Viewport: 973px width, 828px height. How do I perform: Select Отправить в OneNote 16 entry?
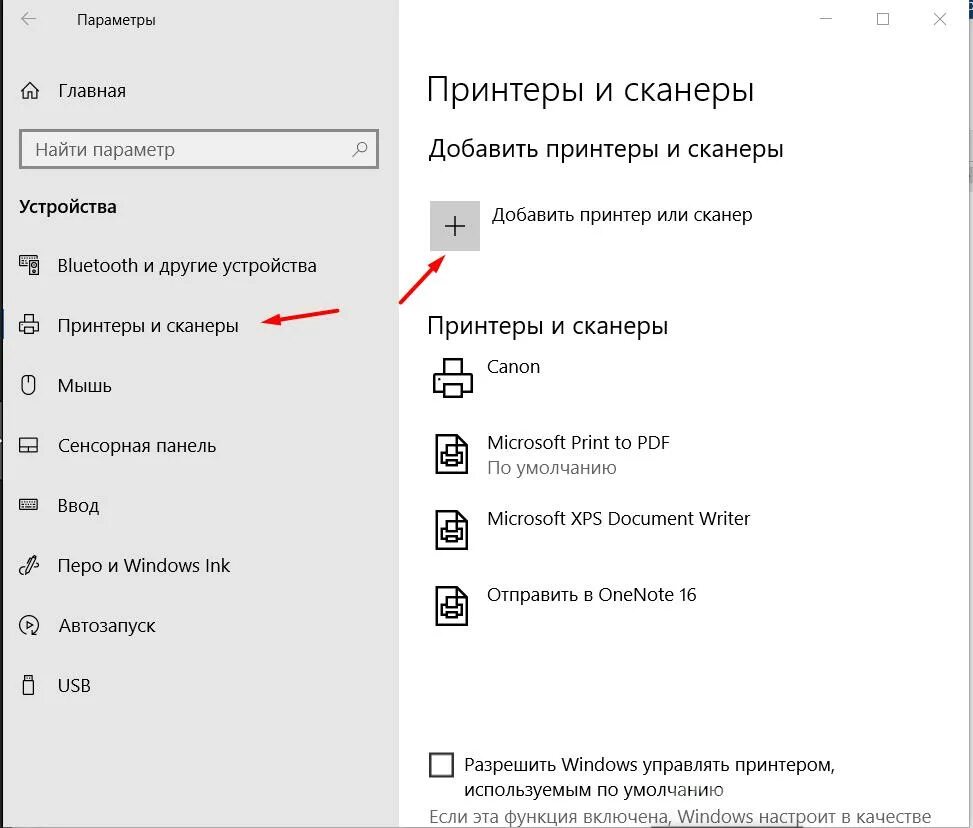(x=591, y=595)
